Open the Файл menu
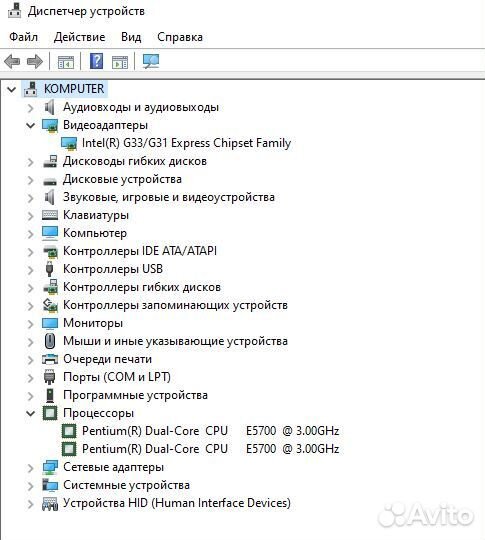 point(23,37)
